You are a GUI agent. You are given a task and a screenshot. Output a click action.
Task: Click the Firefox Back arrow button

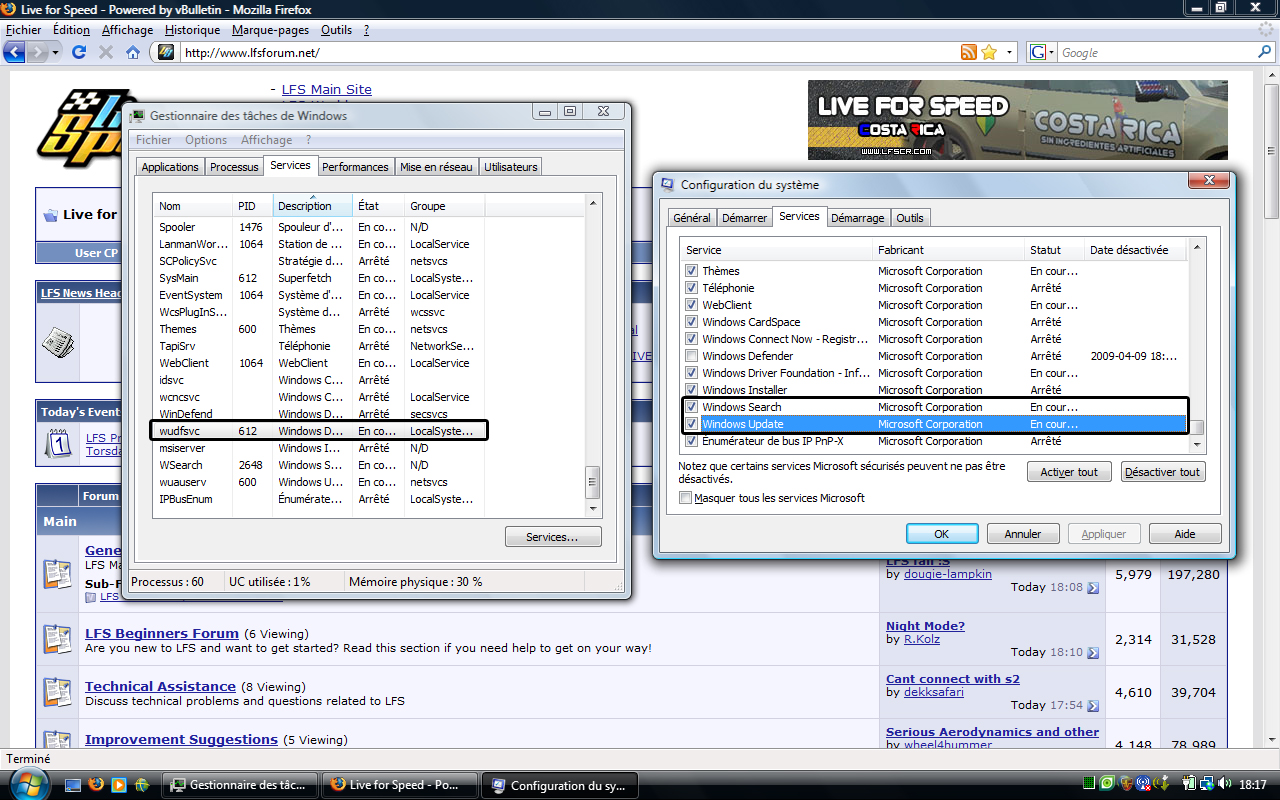click(x=15, y=52)
